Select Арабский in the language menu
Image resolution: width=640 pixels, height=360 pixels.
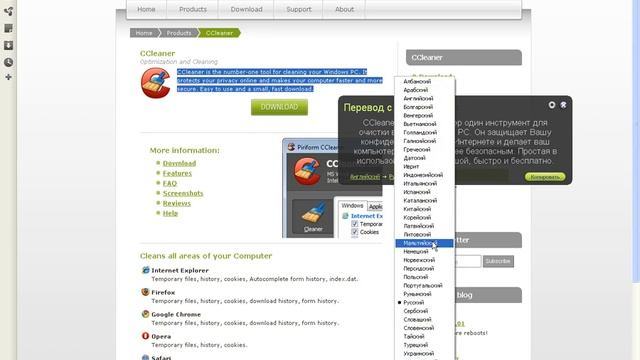424,90
